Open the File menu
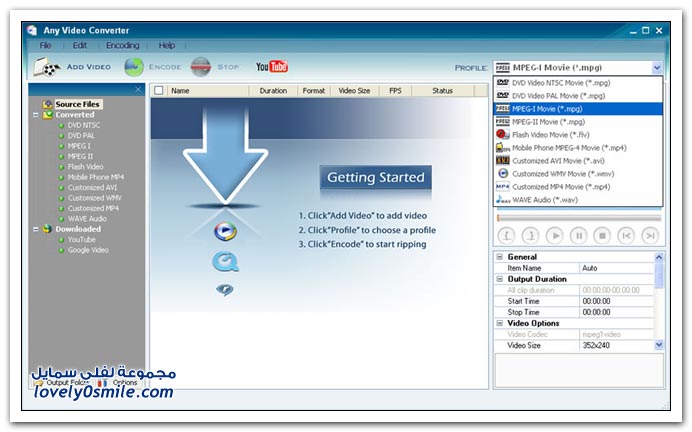Image resolution: width=692 pixels, height=432 pixels. pyautogui.click(x=46, y=45)
